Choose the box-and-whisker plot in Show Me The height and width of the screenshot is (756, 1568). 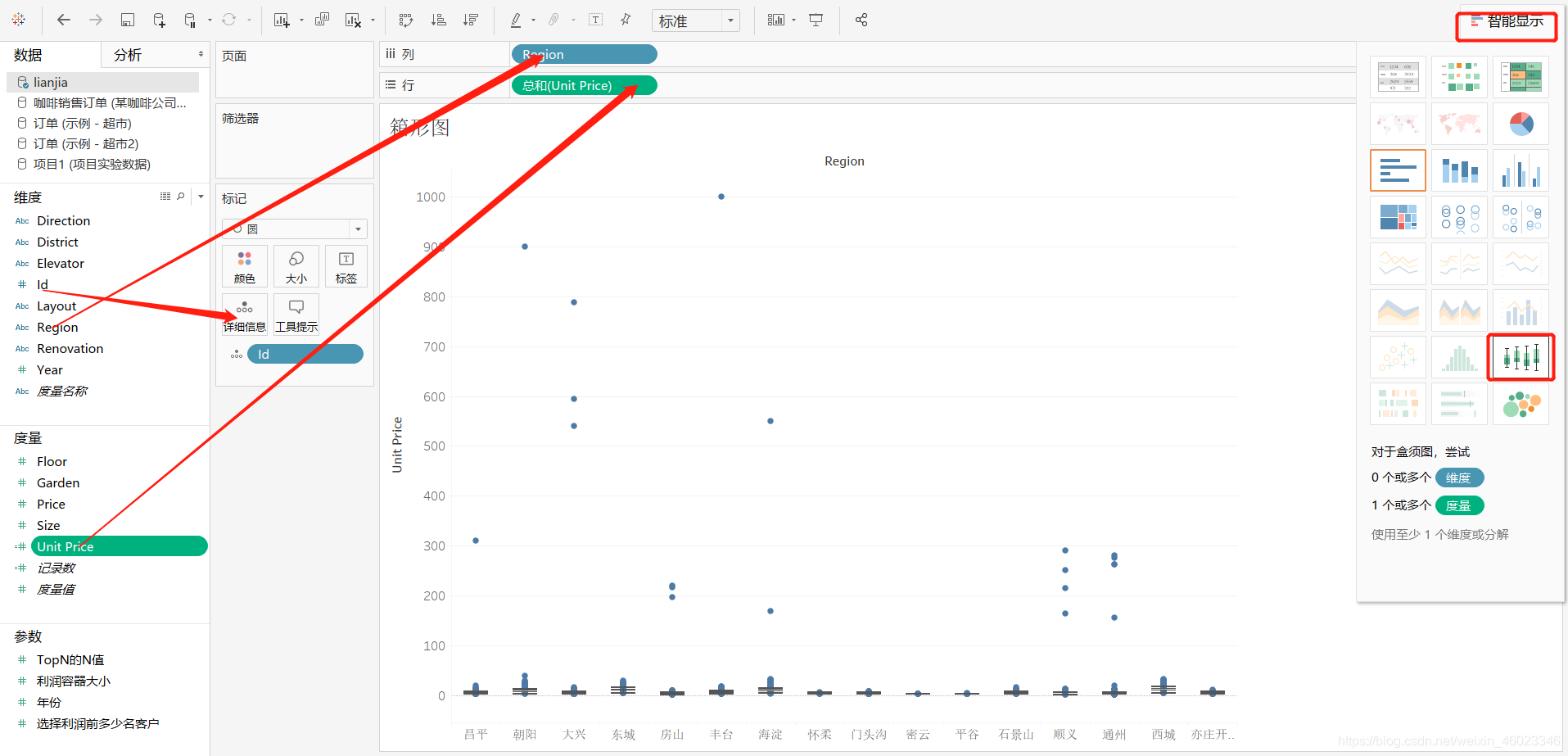1521,357
